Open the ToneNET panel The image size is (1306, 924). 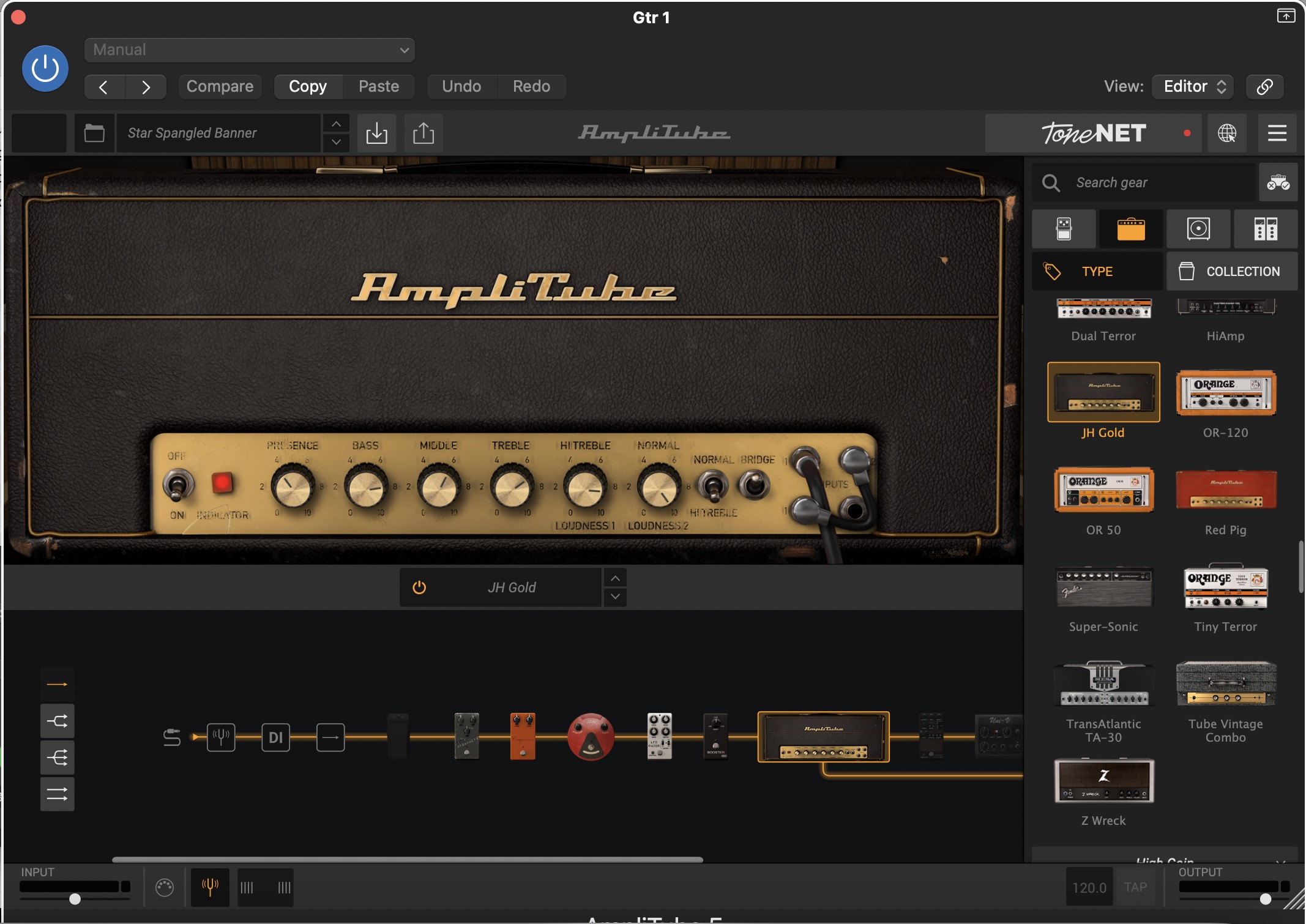[x=1094, y=133]
